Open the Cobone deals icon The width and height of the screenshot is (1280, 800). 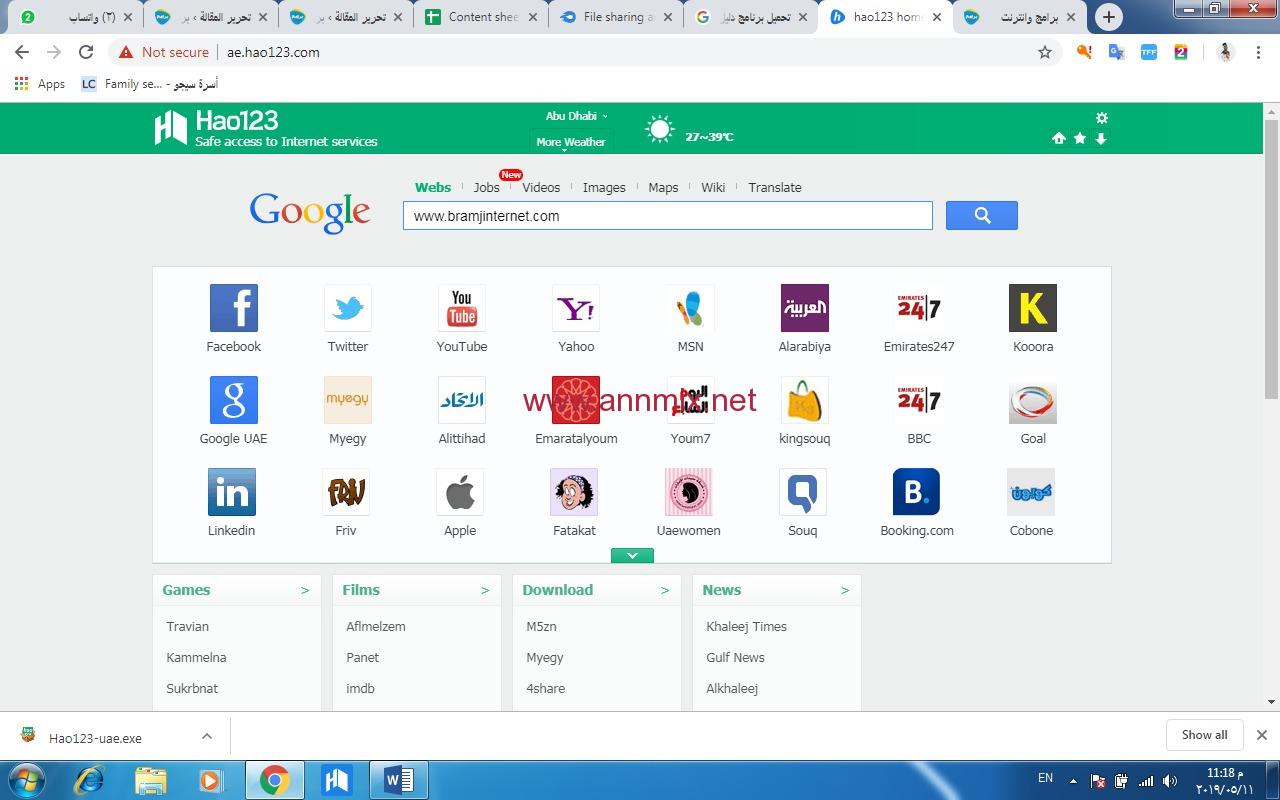[1031, 492]
